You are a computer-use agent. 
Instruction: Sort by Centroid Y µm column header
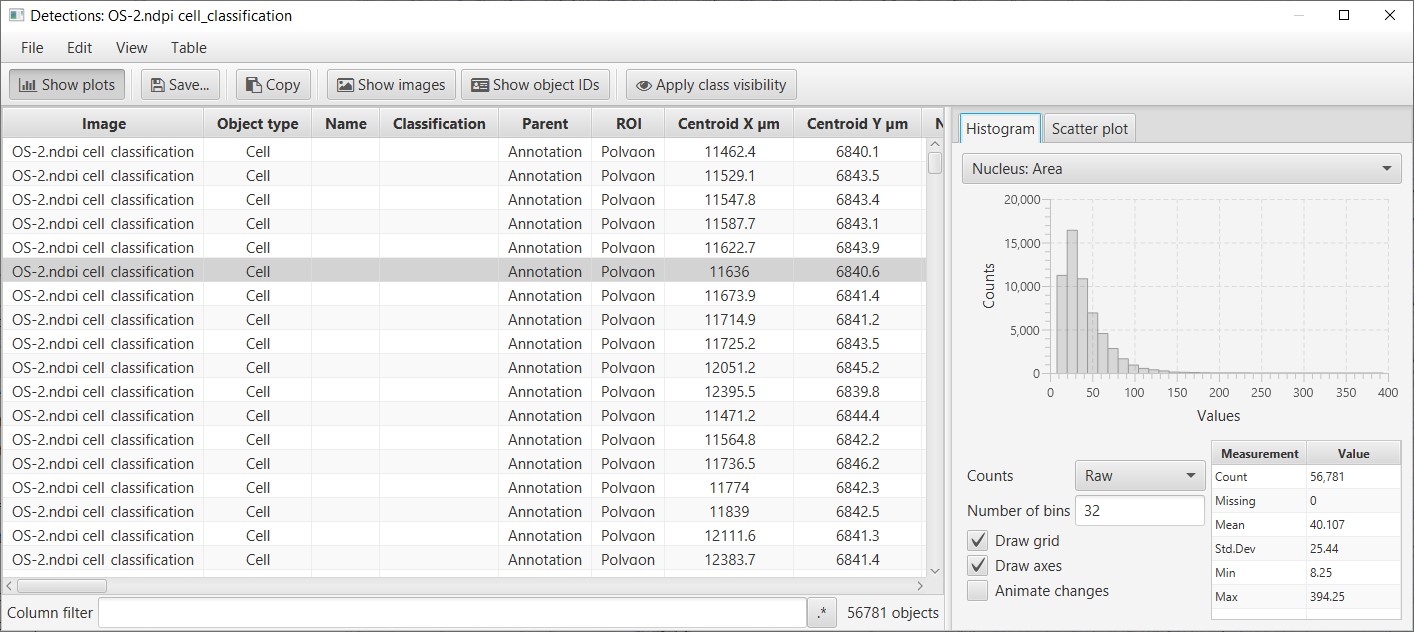(x=858, y=124)
